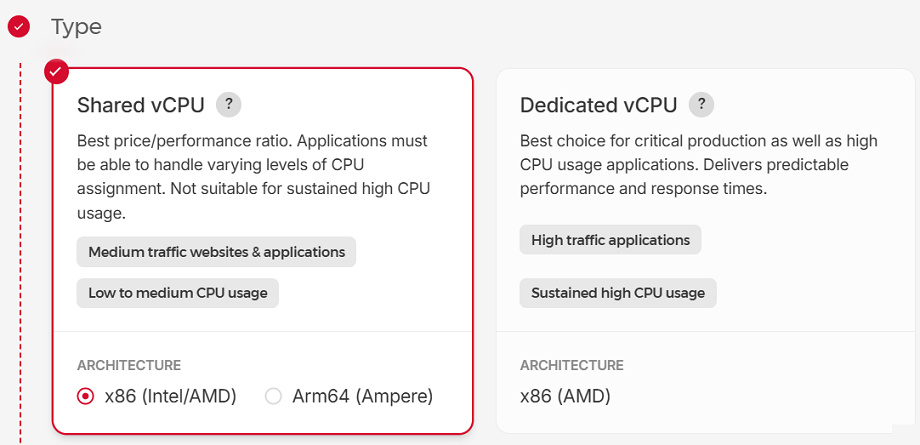Click ARCHITECTURE label in Shared vCPU card
The image size is (920, 445).
tap(129, 365)
